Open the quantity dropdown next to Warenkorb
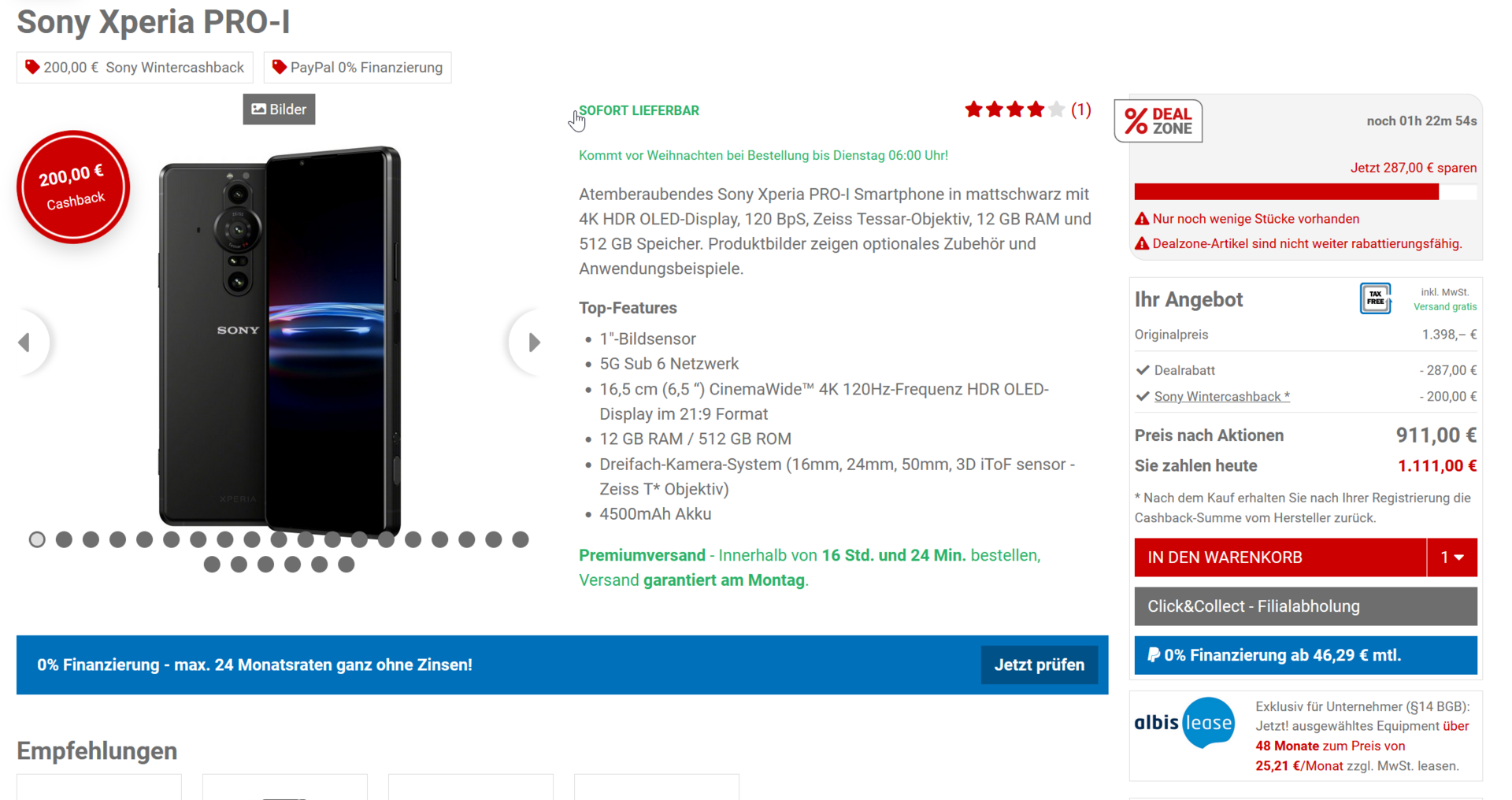The width and height of the screenshot is (1512, 800). [1452, 557]
